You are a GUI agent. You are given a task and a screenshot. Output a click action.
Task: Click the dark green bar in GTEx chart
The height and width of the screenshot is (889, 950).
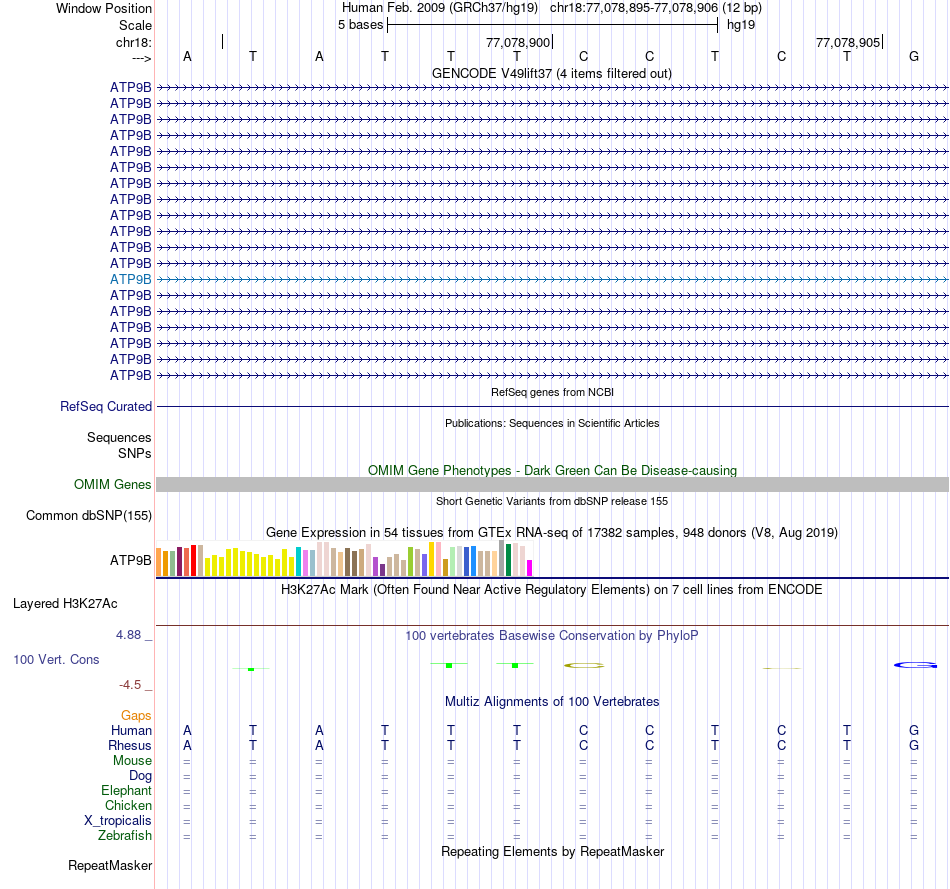click(508, 560)
